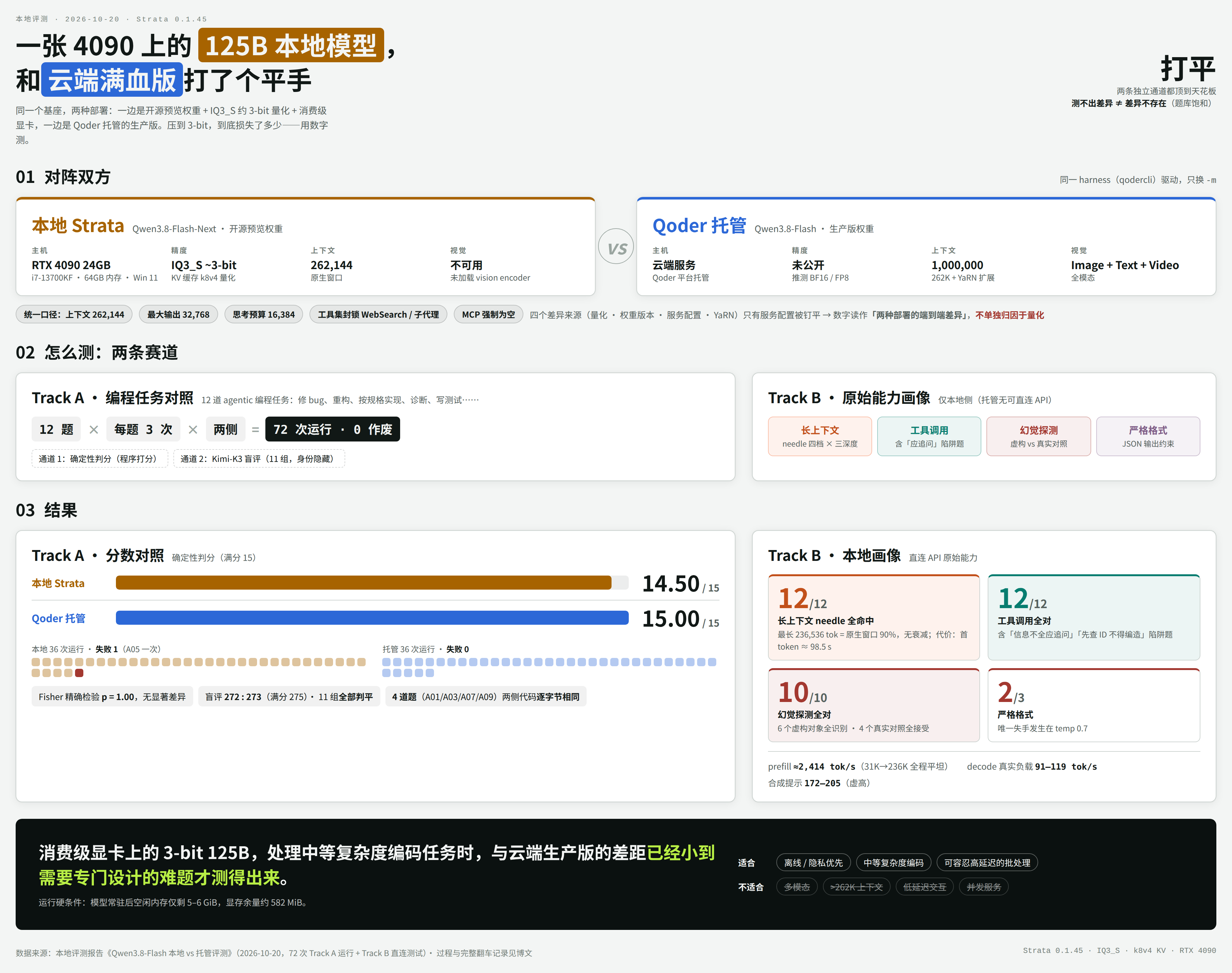
Task: Click the VS circle between the two cards
Action: point(616,246)
